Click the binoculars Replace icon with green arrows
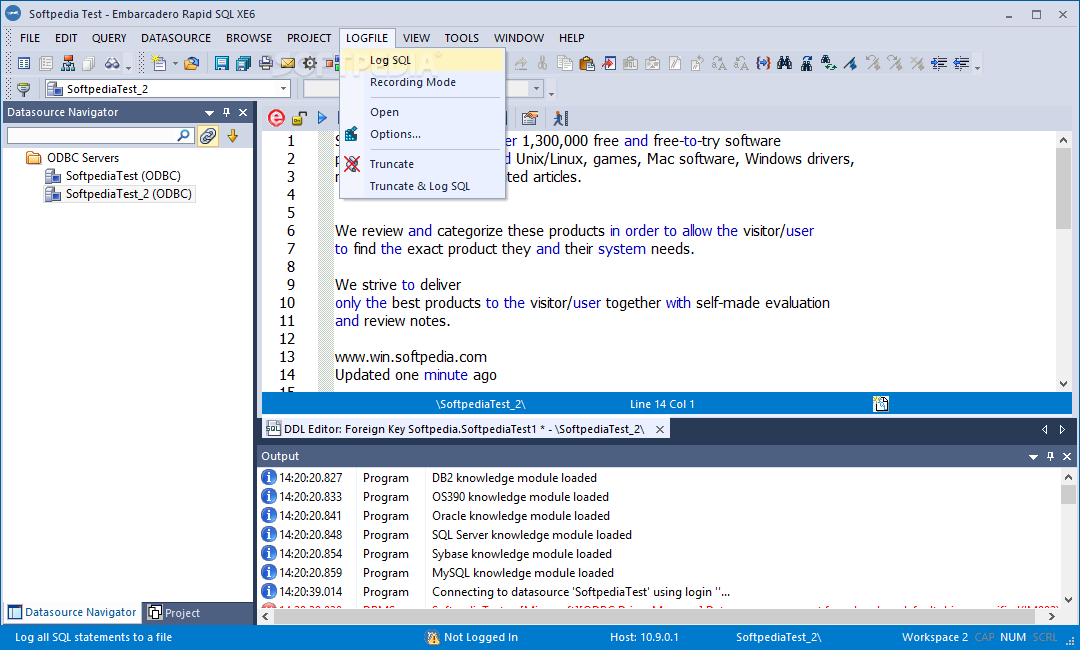The image size is (1080, 650). pyautogui.click(x=829, y=64)
